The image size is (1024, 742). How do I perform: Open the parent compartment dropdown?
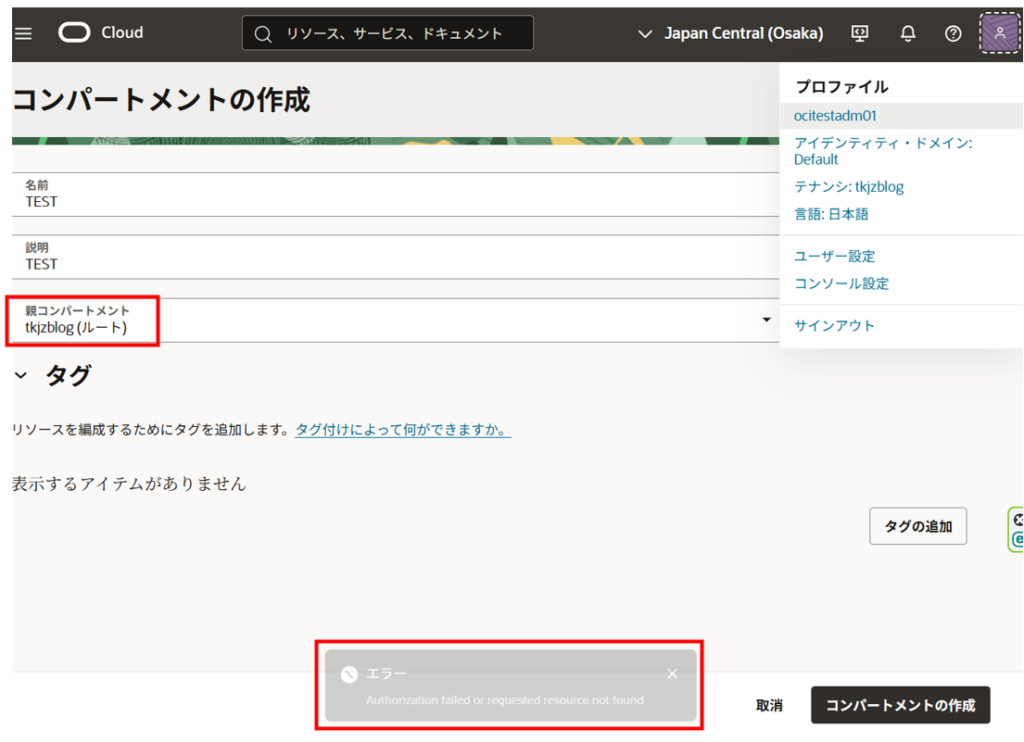tap(766, 320)
